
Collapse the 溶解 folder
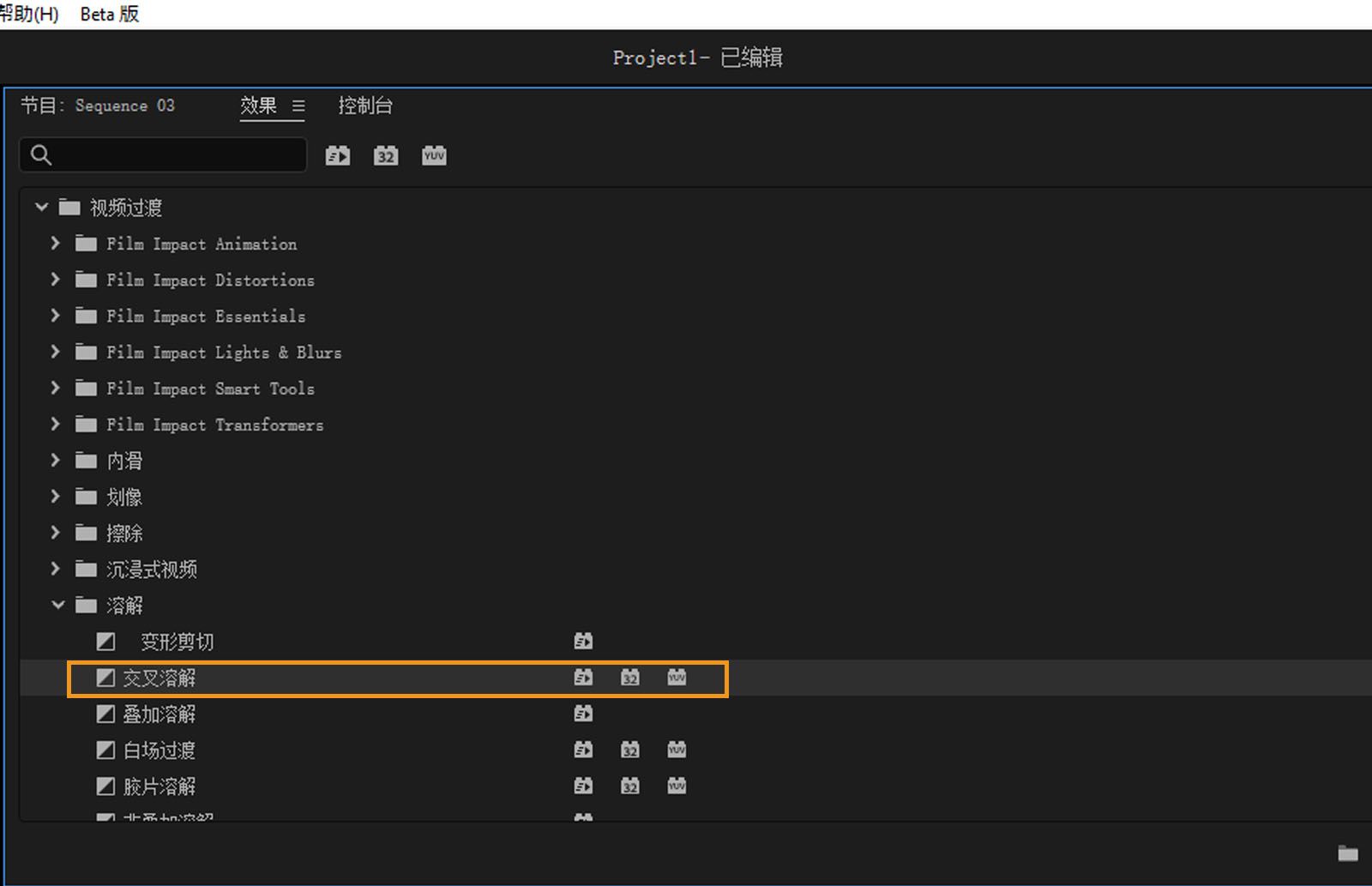pyautogui.click(x=57, y=606)
